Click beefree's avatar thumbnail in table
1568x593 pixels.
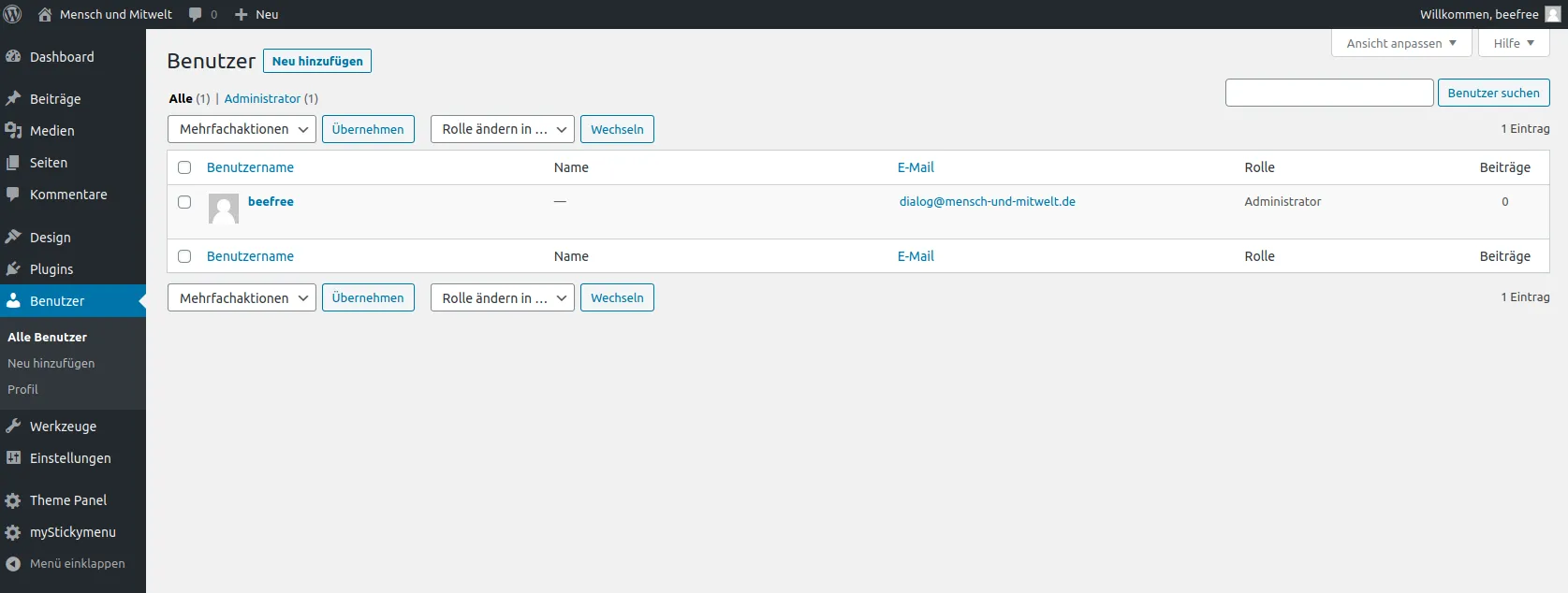click(x=224, y=209)
